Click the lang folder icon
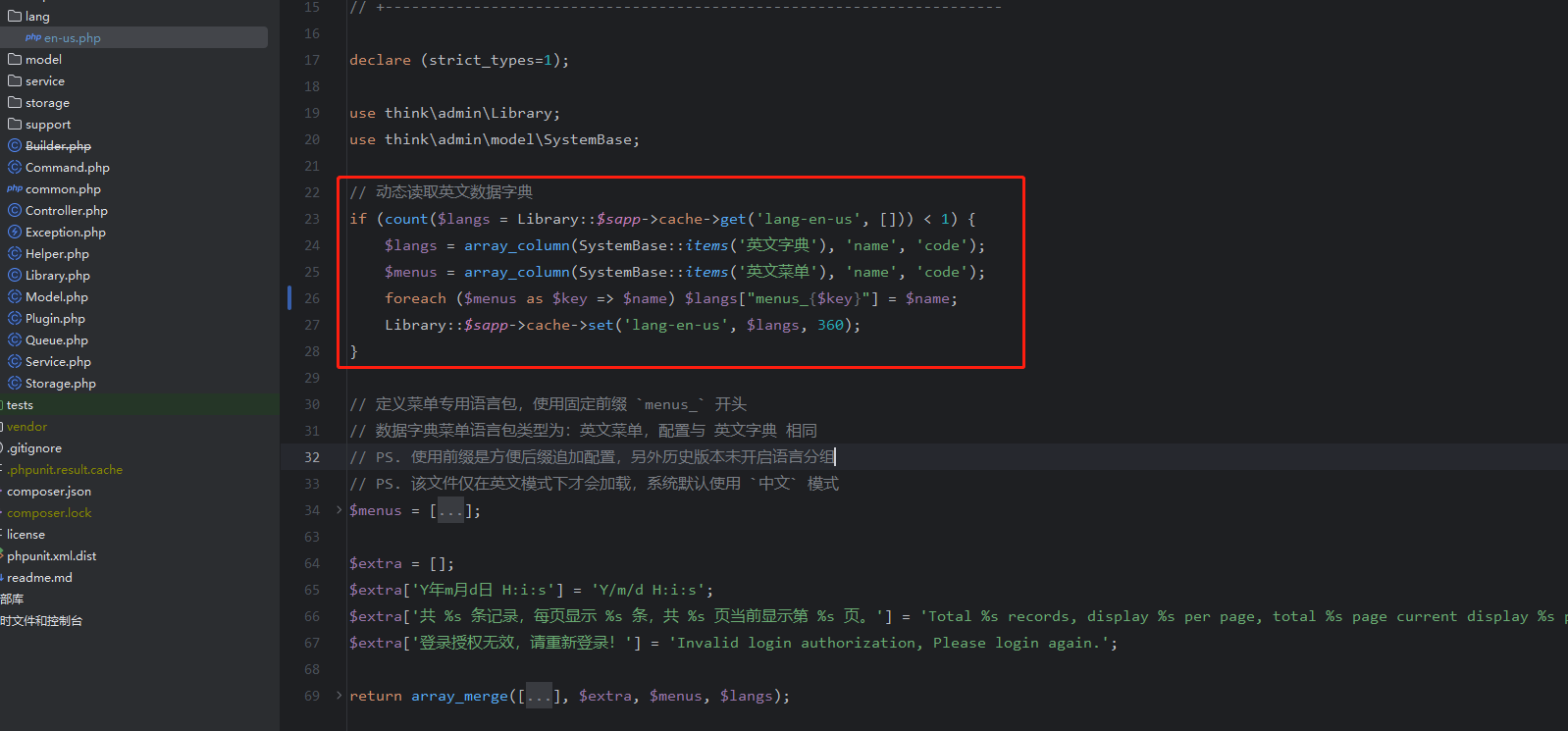 15,16
